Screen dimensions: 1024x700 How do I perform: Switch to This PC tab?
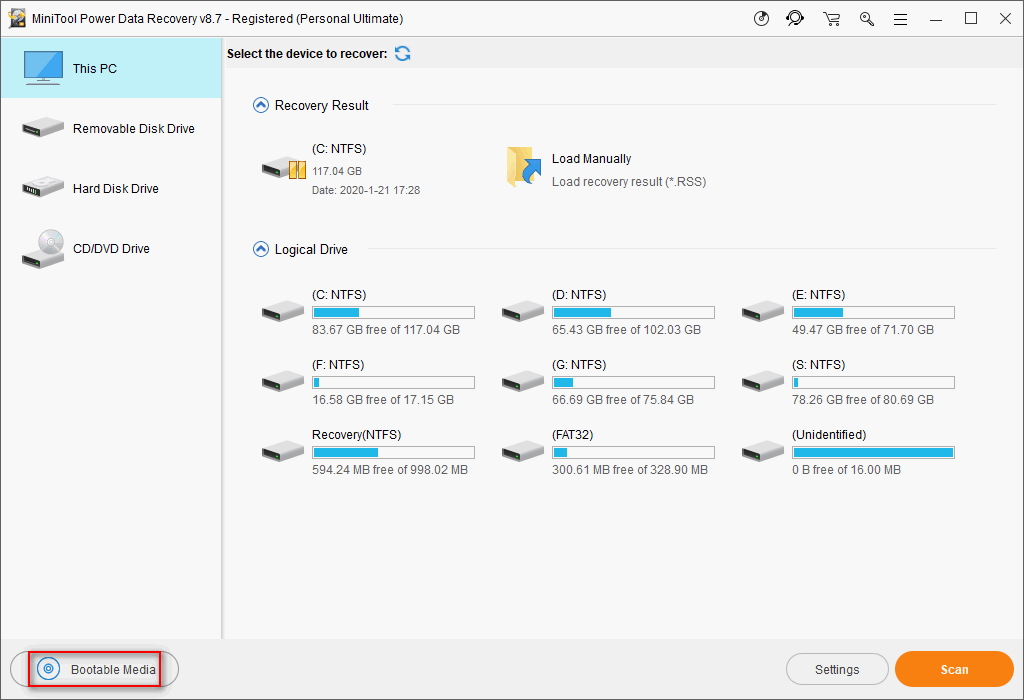click(x=111, y=68)
